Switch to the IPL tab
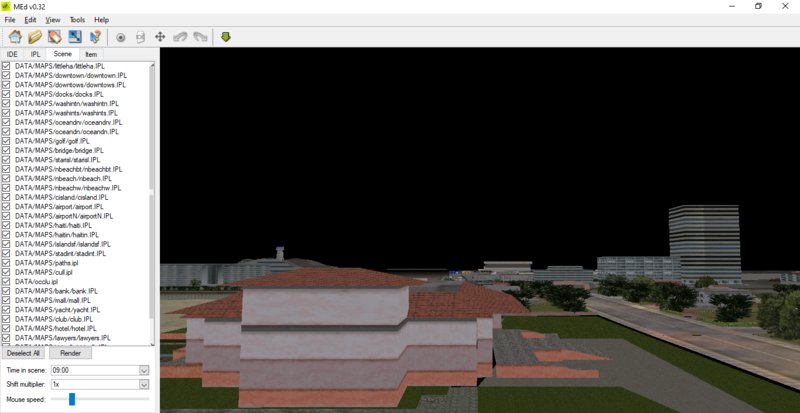 point(35,55)
